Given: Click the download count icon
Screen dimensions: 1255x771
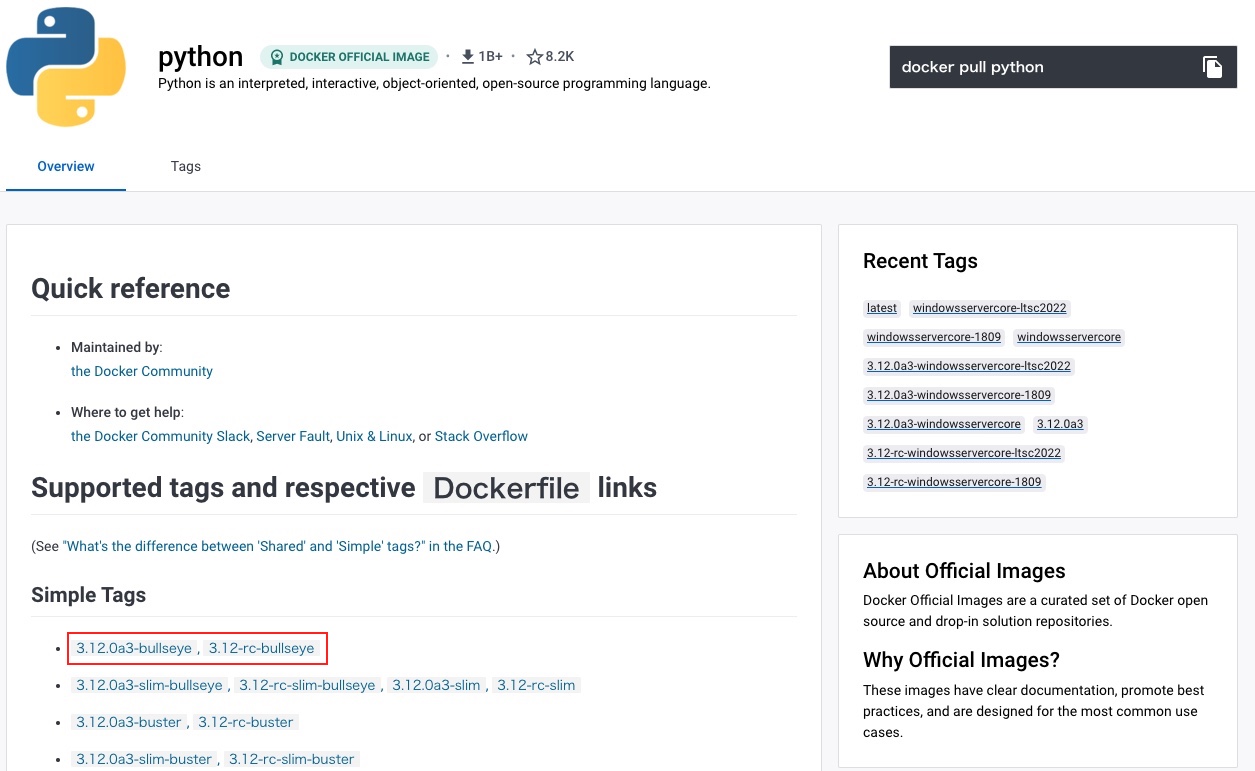Looking at the screenshot, I should [467, 57].
